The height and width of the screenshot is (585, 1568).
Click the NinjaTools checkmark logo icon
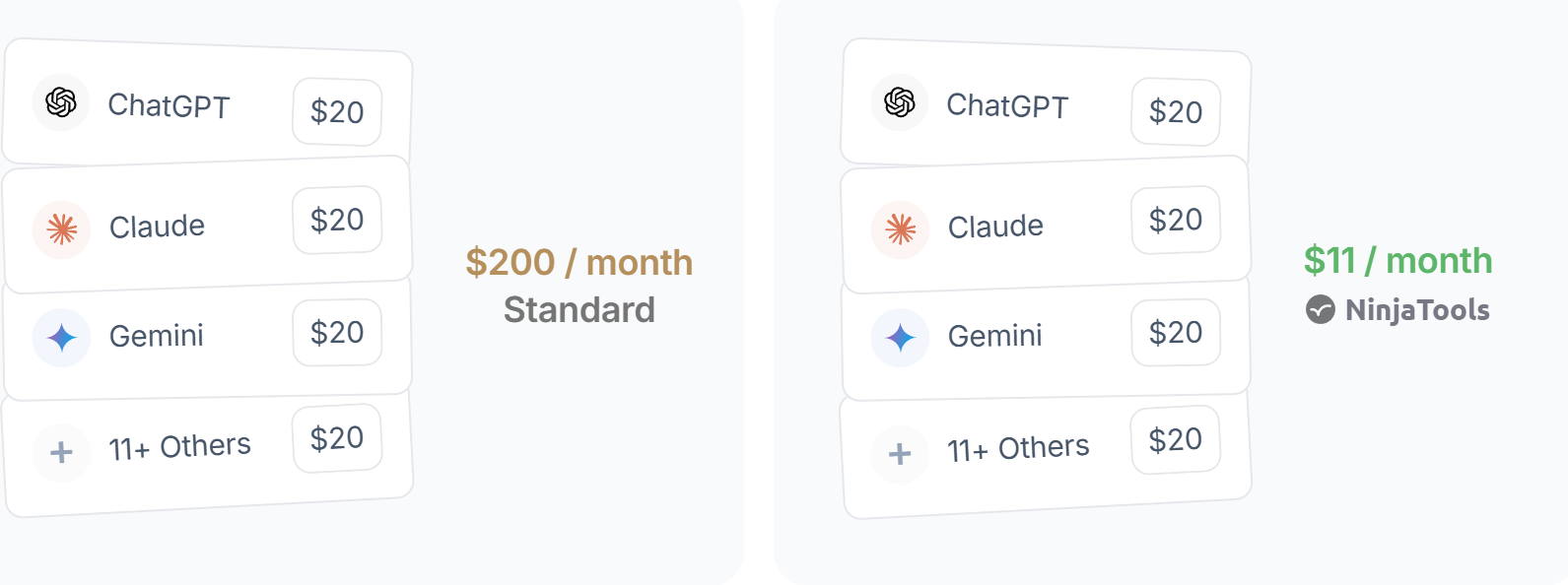pyautogui.click(x=1320, y=310)
